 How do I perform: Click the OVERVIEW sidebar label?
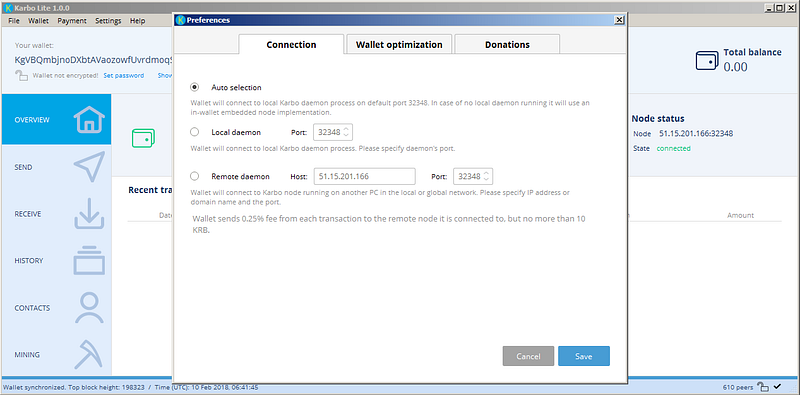coord(32,120)
